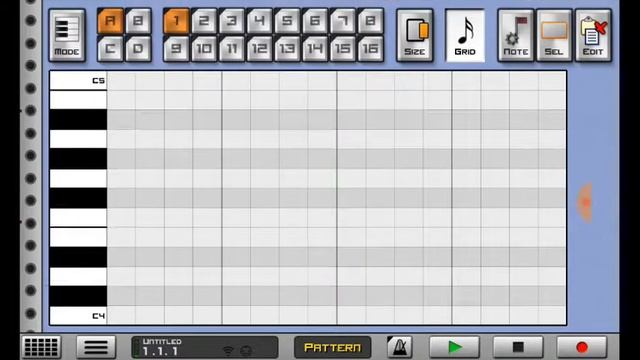The width and height of the screenshot is (640, 360).
Task: Select pattern slot 8
Action: click(x=371, y=21)
